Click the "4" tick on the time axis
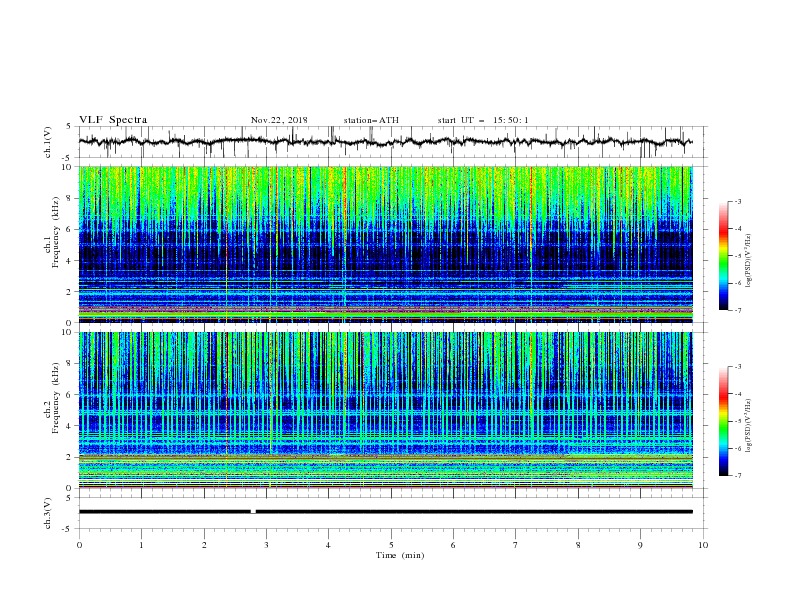 [x=328, y=545]
